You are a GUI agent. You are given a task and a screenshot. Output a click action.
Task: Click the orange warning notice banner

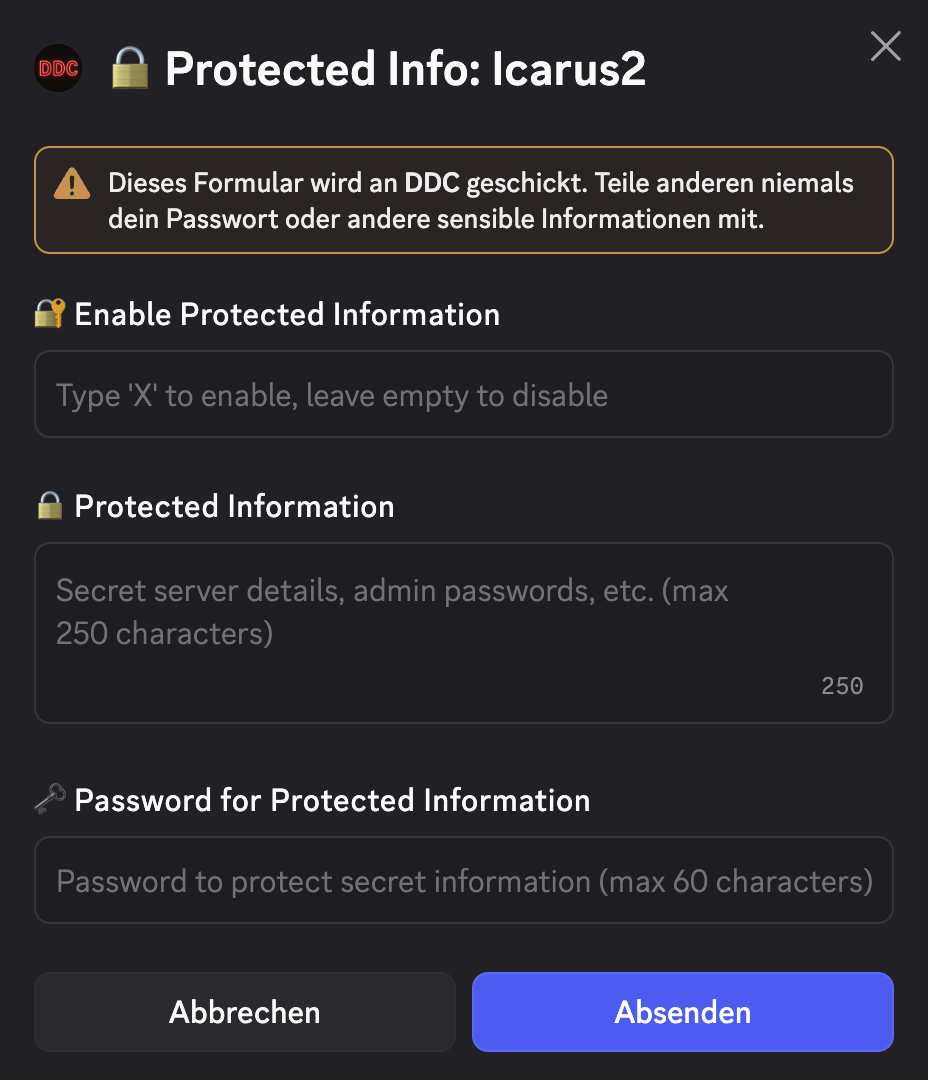click(464, 200)
